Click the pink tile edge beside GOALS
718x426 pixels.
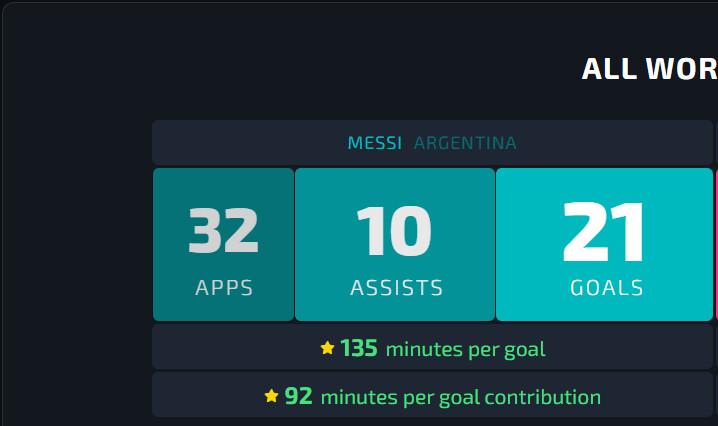716,244
